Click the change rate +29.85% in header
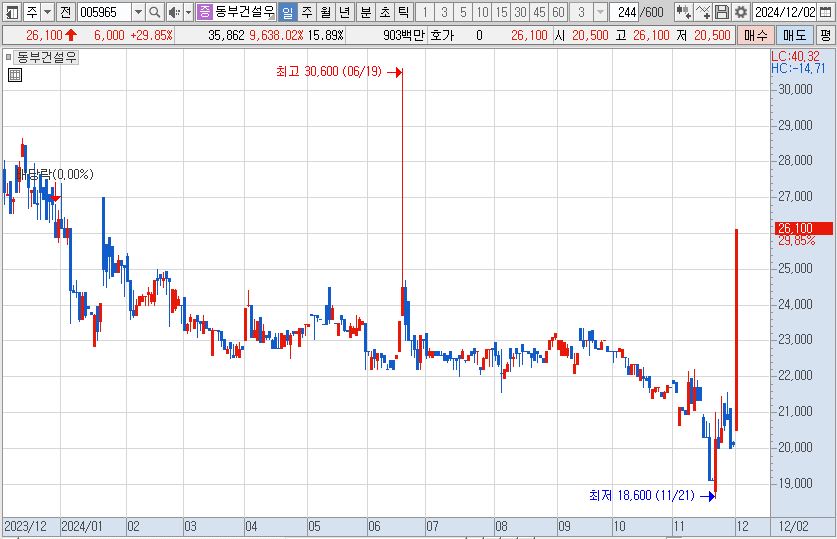Viewport: 837px width, 539px height. [x=151, y=36]
